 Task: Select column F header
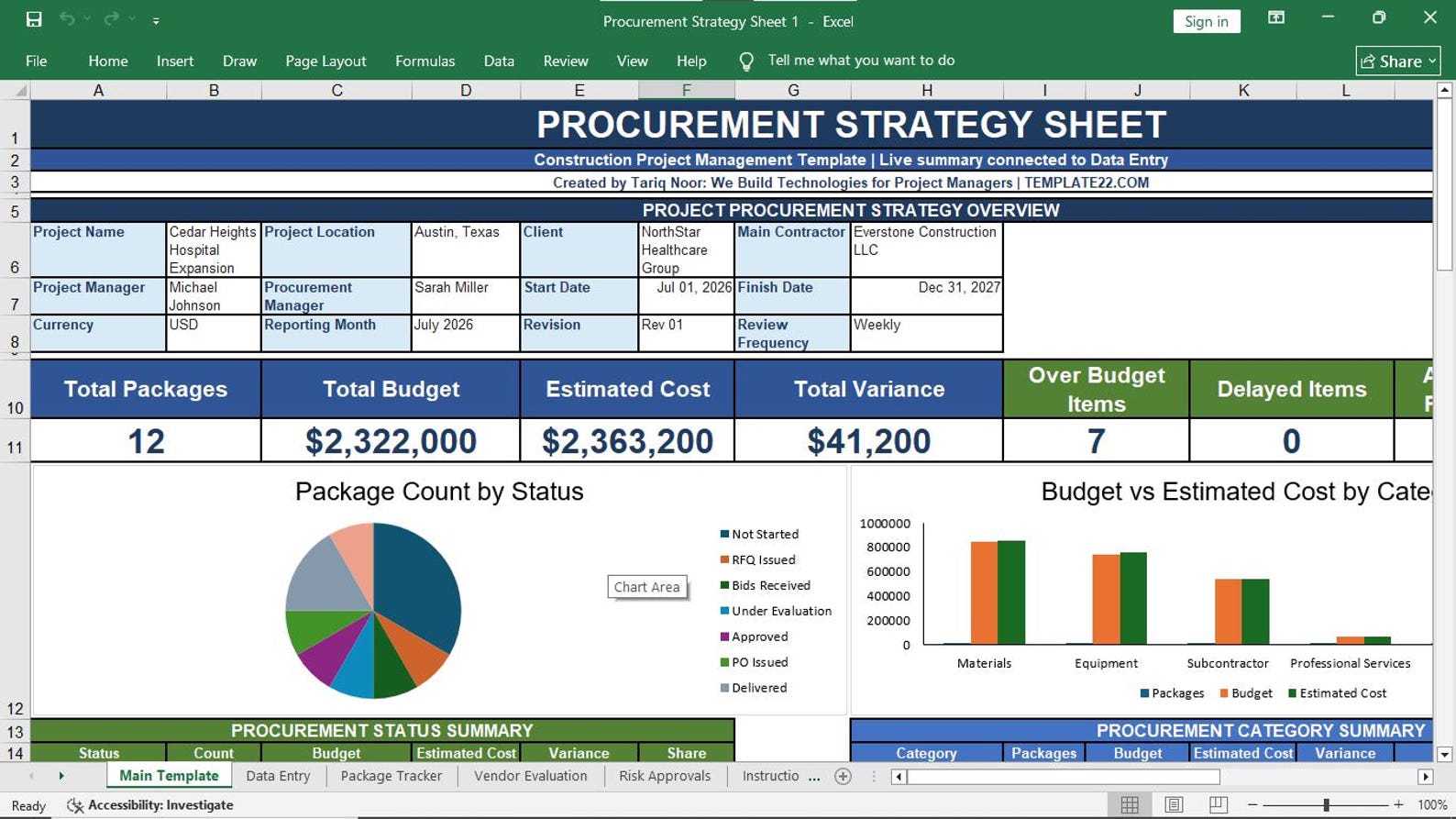coord(686,90)
